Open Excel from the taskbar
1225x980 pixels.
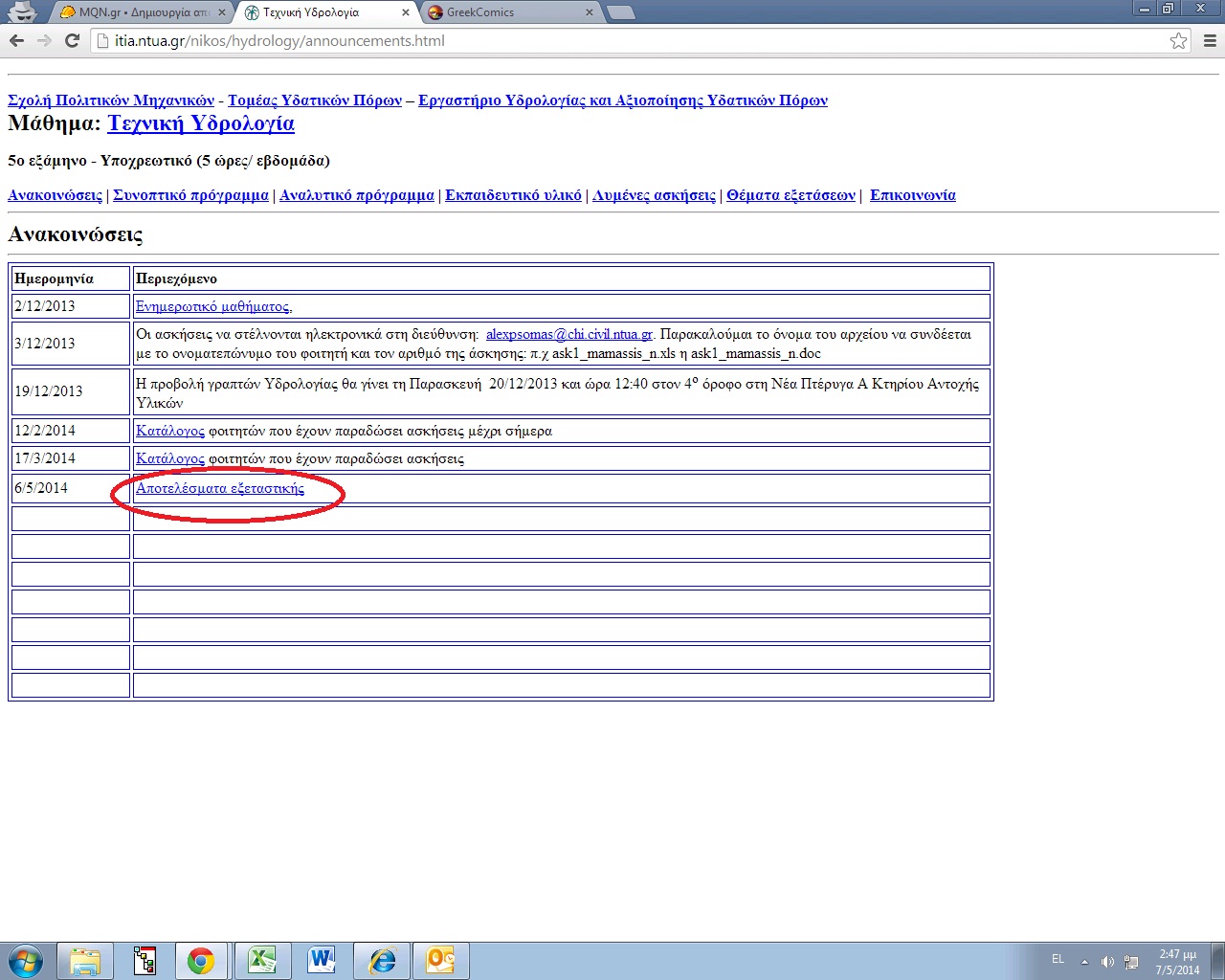pyautogui.click(x=261, y=960)
